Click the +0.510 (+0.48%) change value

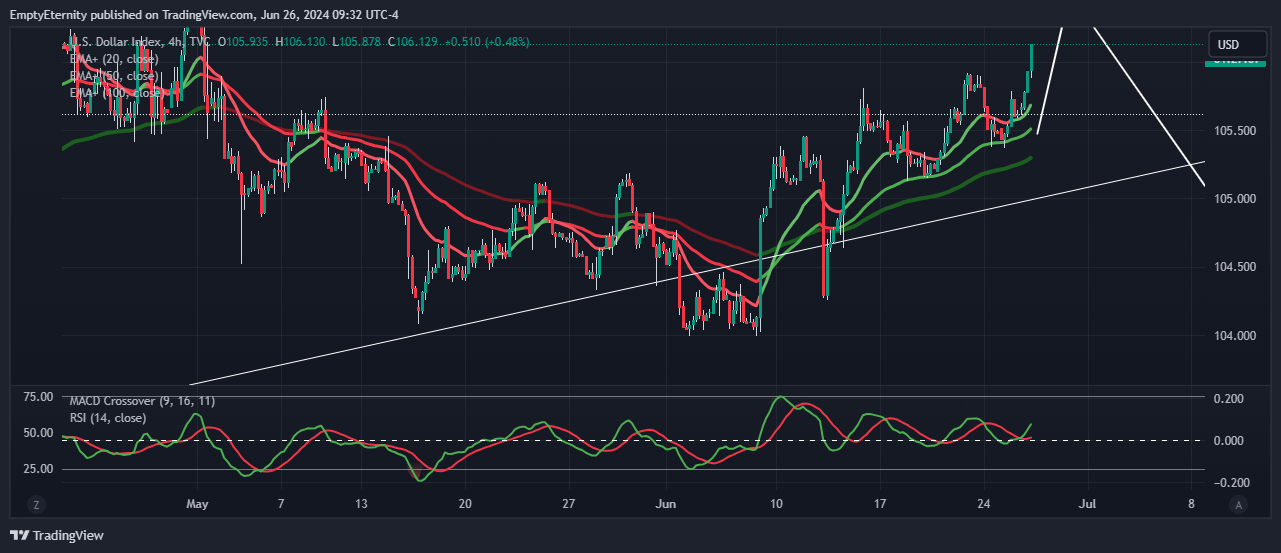point(487,42)
